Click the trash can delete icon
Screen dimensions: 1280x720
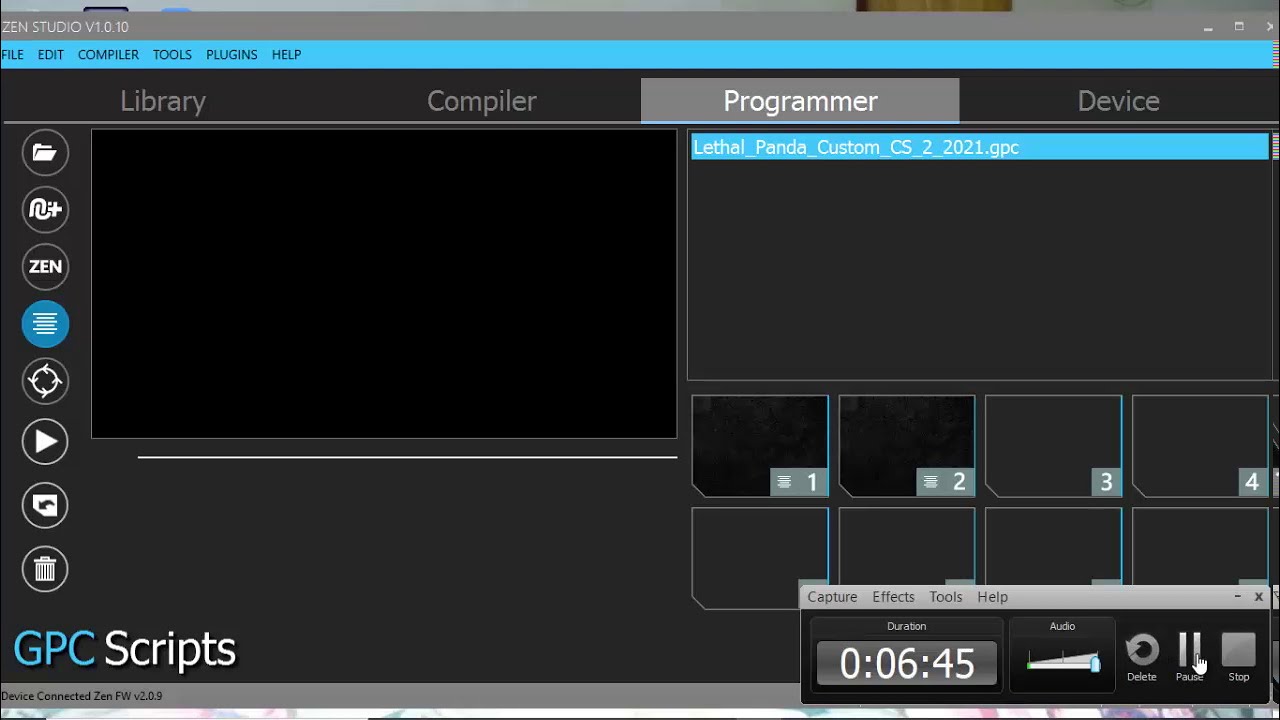click(45, 569)
